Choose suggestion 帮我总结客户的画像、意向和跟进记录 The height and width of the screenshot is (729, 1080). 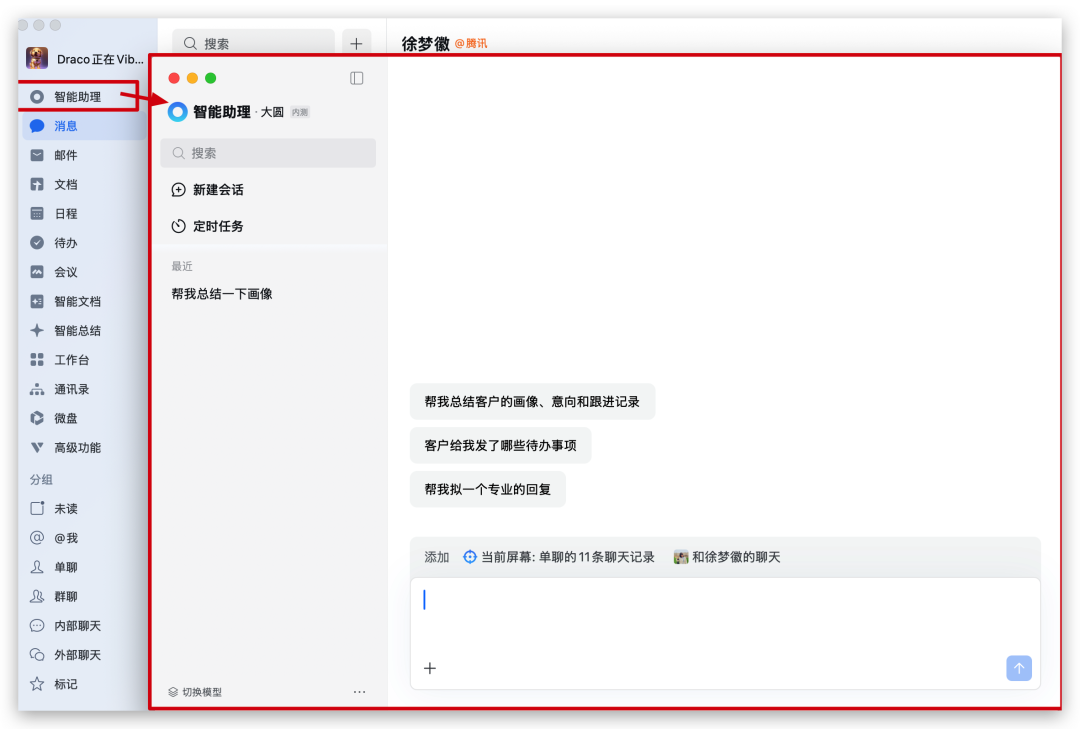point(532,402)
